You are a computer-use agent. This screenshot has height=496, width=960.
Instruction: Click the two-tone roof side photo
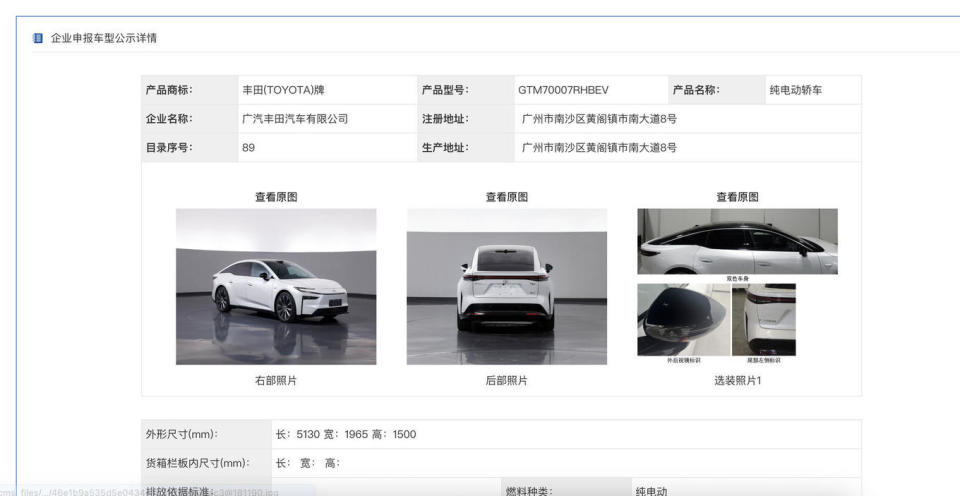(x=738, y=241)
